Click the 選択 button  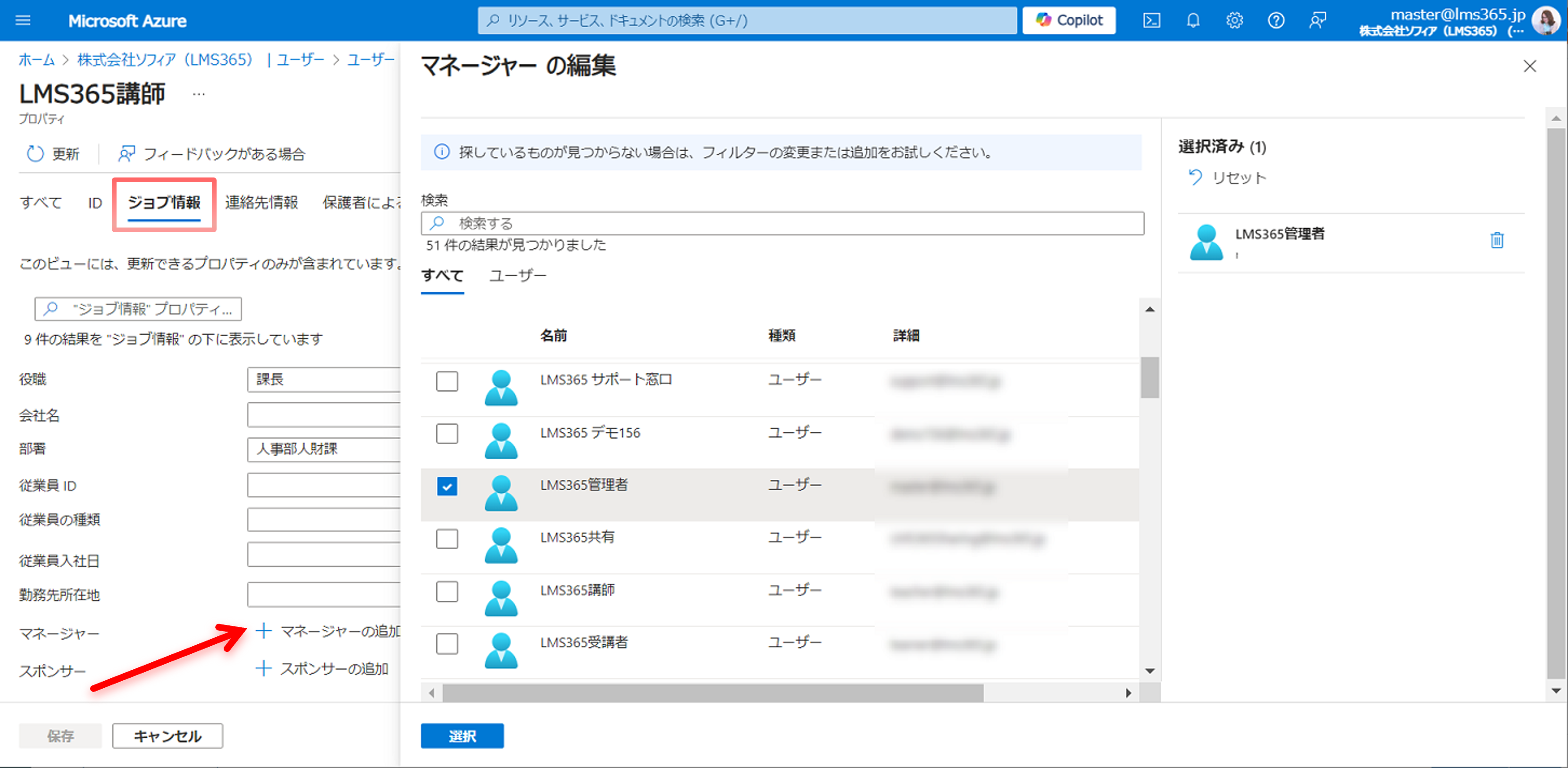(462, 736)
